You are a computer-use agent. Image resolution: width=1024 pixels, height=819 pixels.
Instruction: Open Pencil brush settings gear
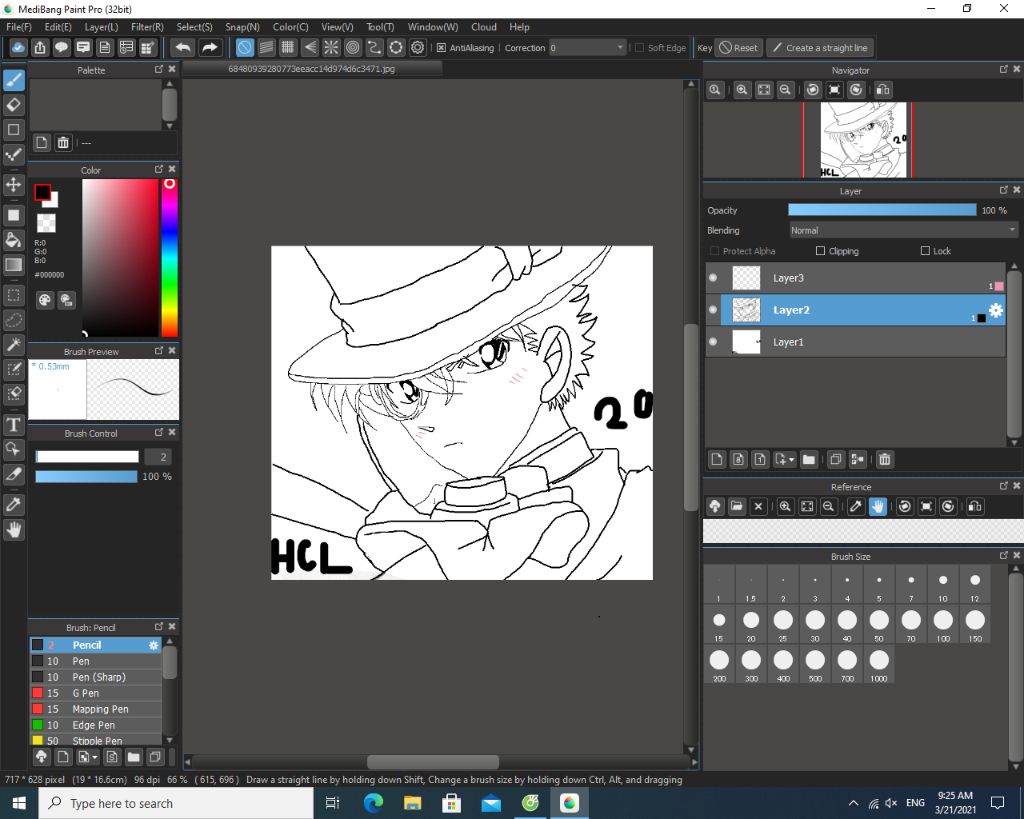(x=153, y=645)
